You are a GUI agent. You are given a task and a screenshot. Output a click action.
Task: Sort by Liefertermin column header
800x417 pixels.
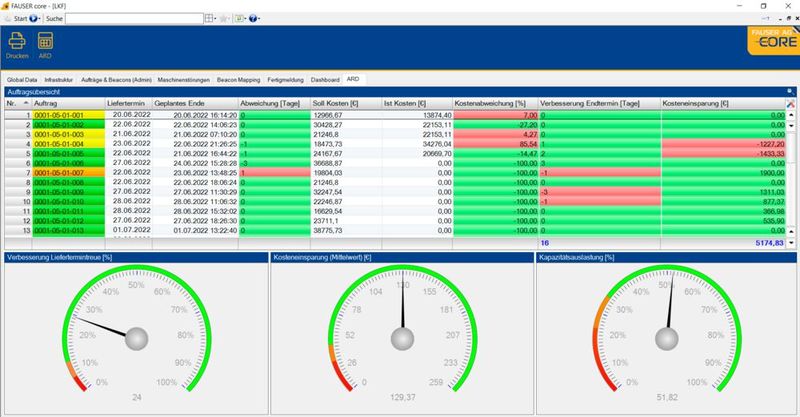pos(130,103)
